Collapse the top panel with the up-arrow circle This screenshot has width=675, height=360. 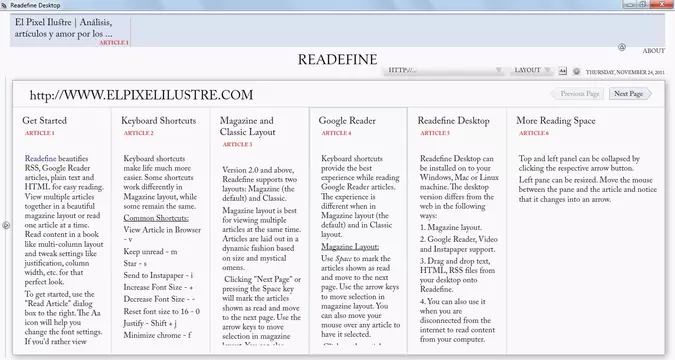pyautogui.click(x=622, y=47)
